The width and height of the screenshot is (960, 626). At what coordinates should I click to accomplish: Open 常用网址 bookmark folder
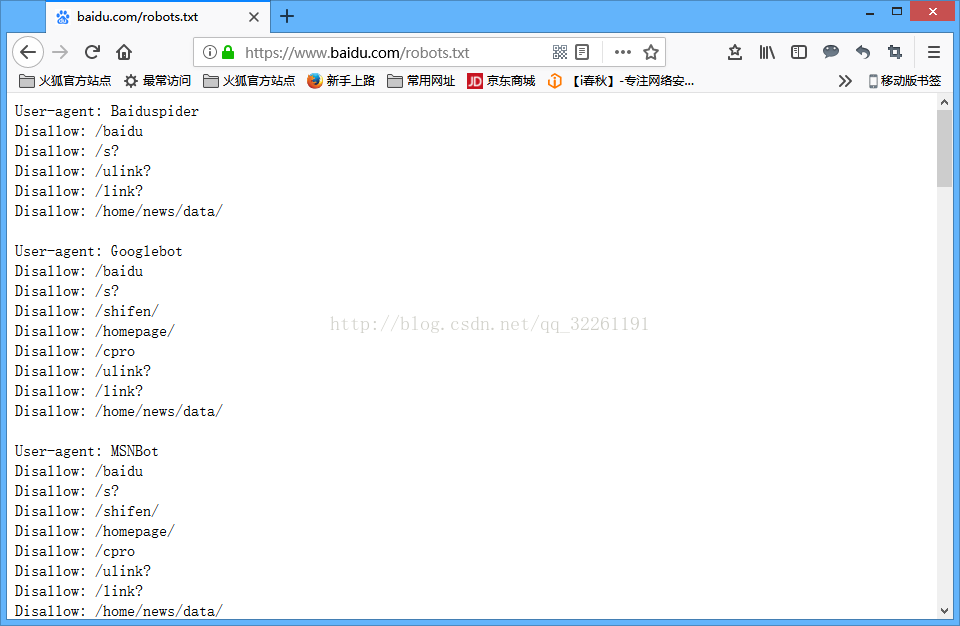pos(421,81)
